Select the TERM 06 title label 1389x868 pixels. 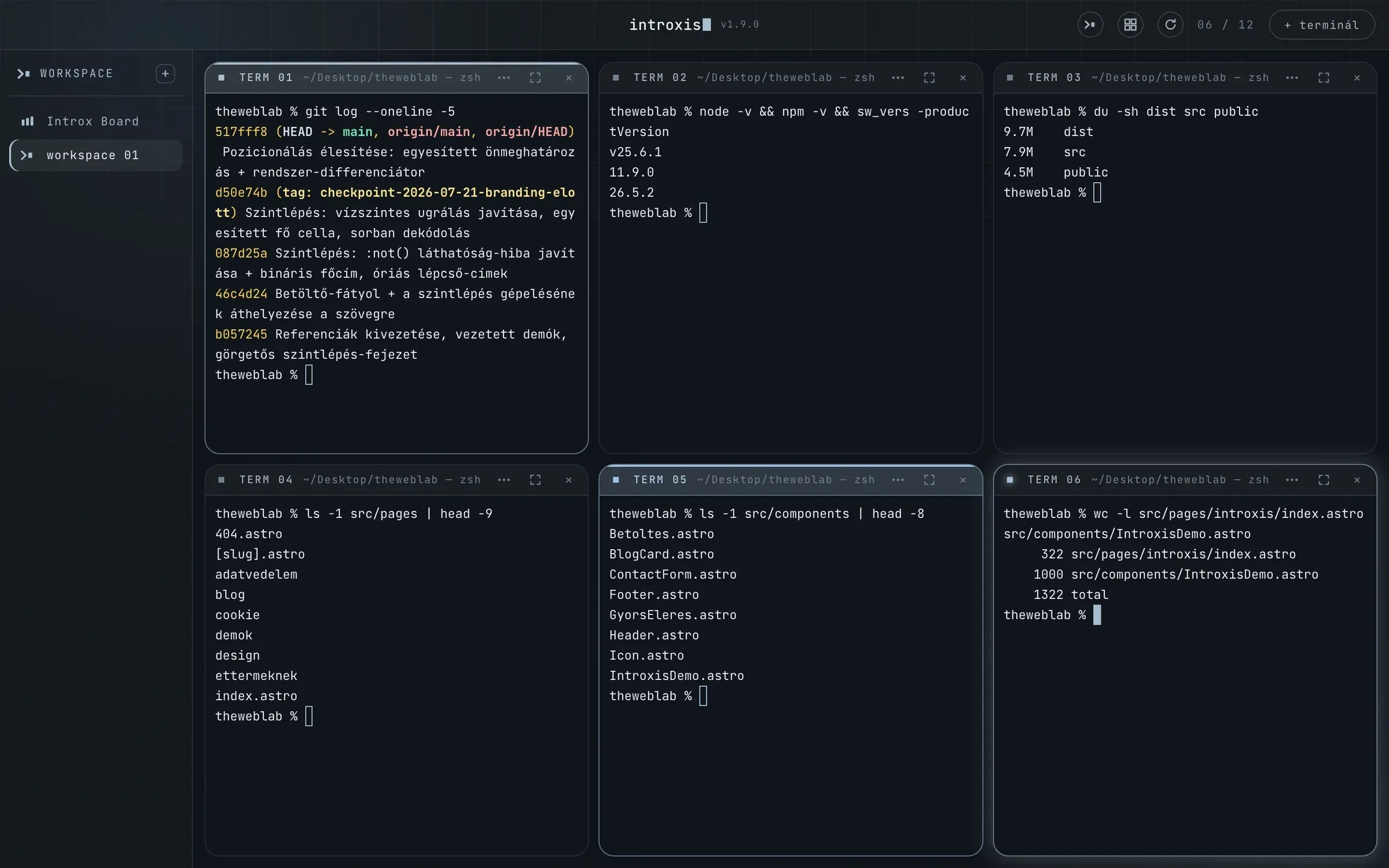coord(1054,480)
